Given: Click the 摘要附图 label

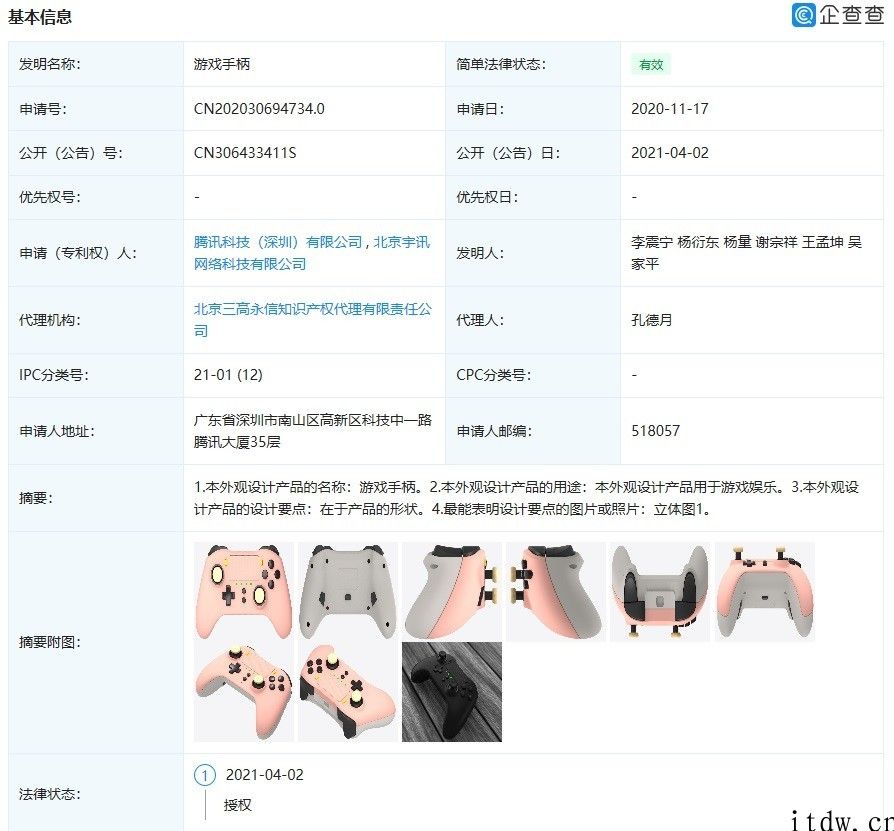Looking at the screenshot, I should (x=50, y=642).
